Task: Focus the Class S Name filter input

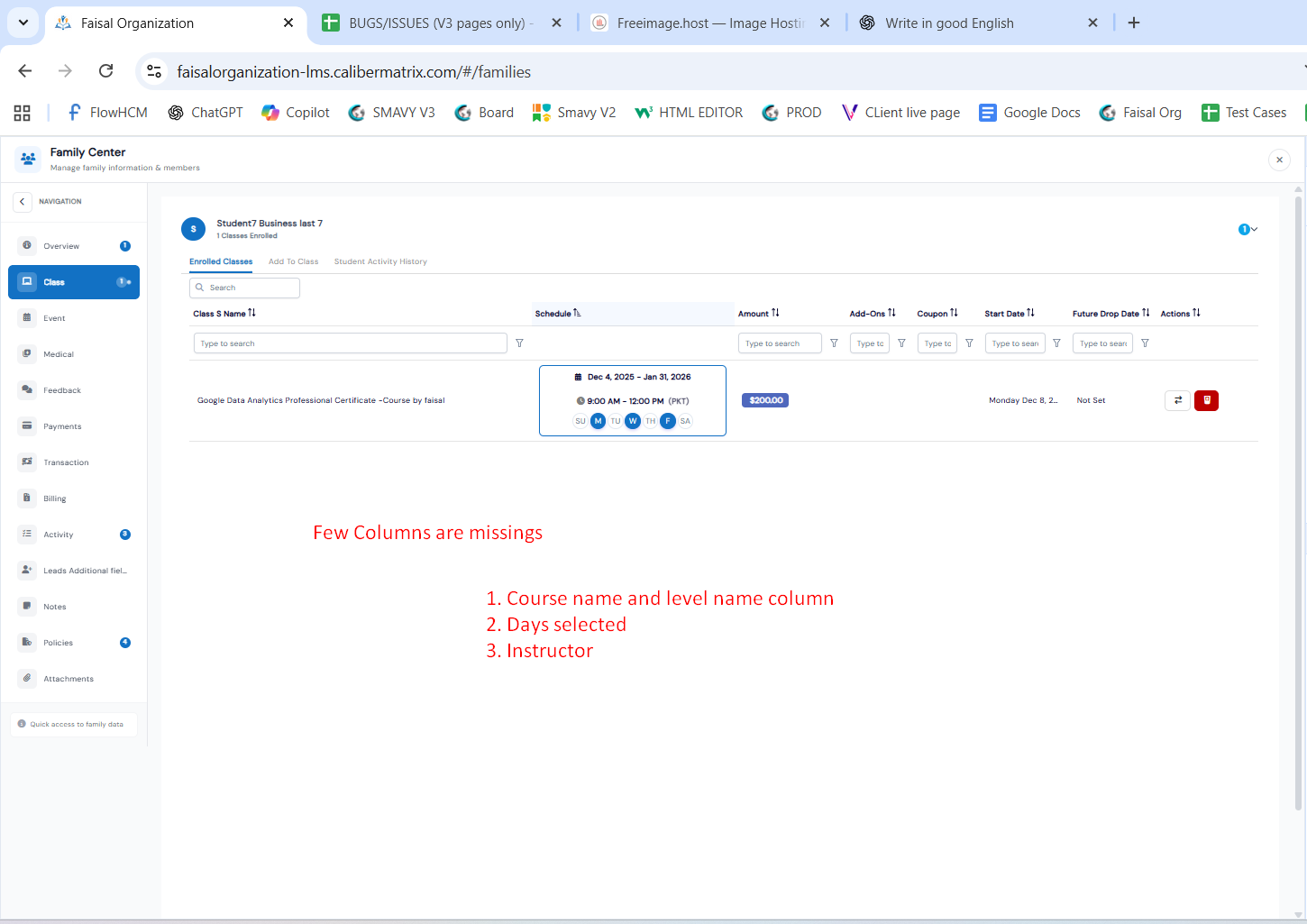Action: 351,343
